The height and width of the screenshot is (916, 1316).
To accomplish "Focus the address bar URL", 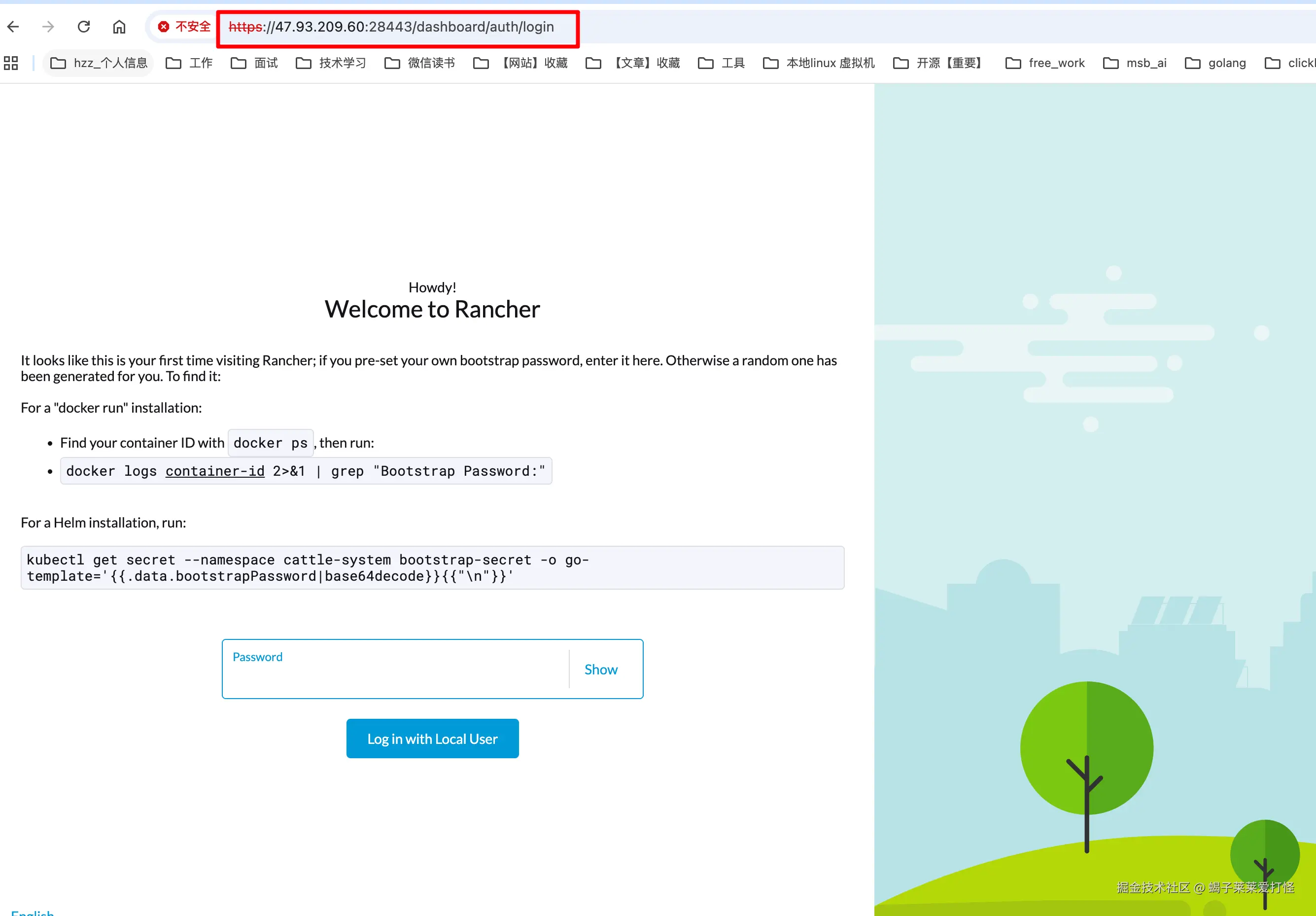I will (x=391, y=27).
